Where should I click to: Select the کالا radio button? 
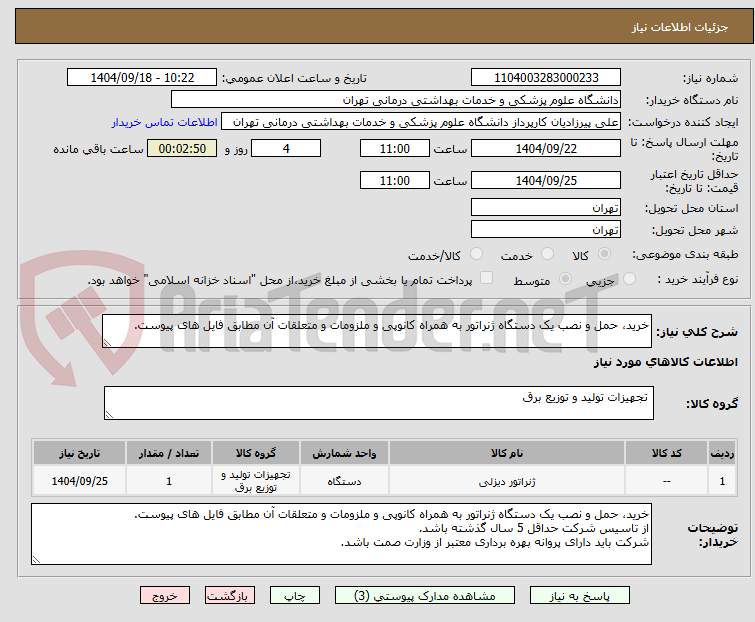pyautogui.click(x=604, y=254)
